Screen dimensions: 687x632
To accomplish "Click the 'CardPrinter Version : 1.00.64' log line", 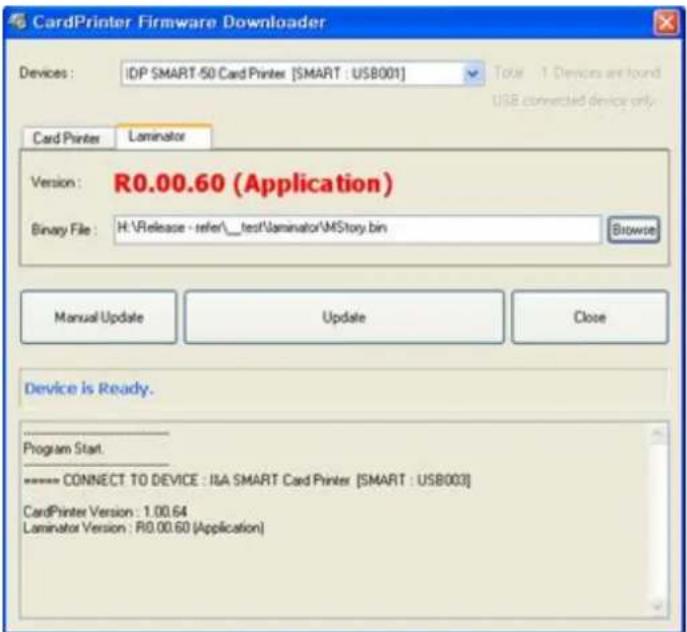I will click(x=105, y=511).
